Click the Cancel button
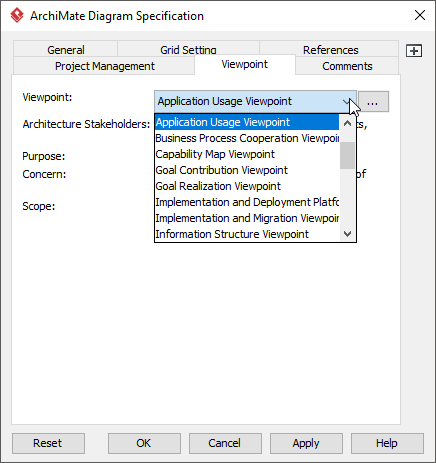This screenshot has width=436, height=463. click(x=225, y=443)
